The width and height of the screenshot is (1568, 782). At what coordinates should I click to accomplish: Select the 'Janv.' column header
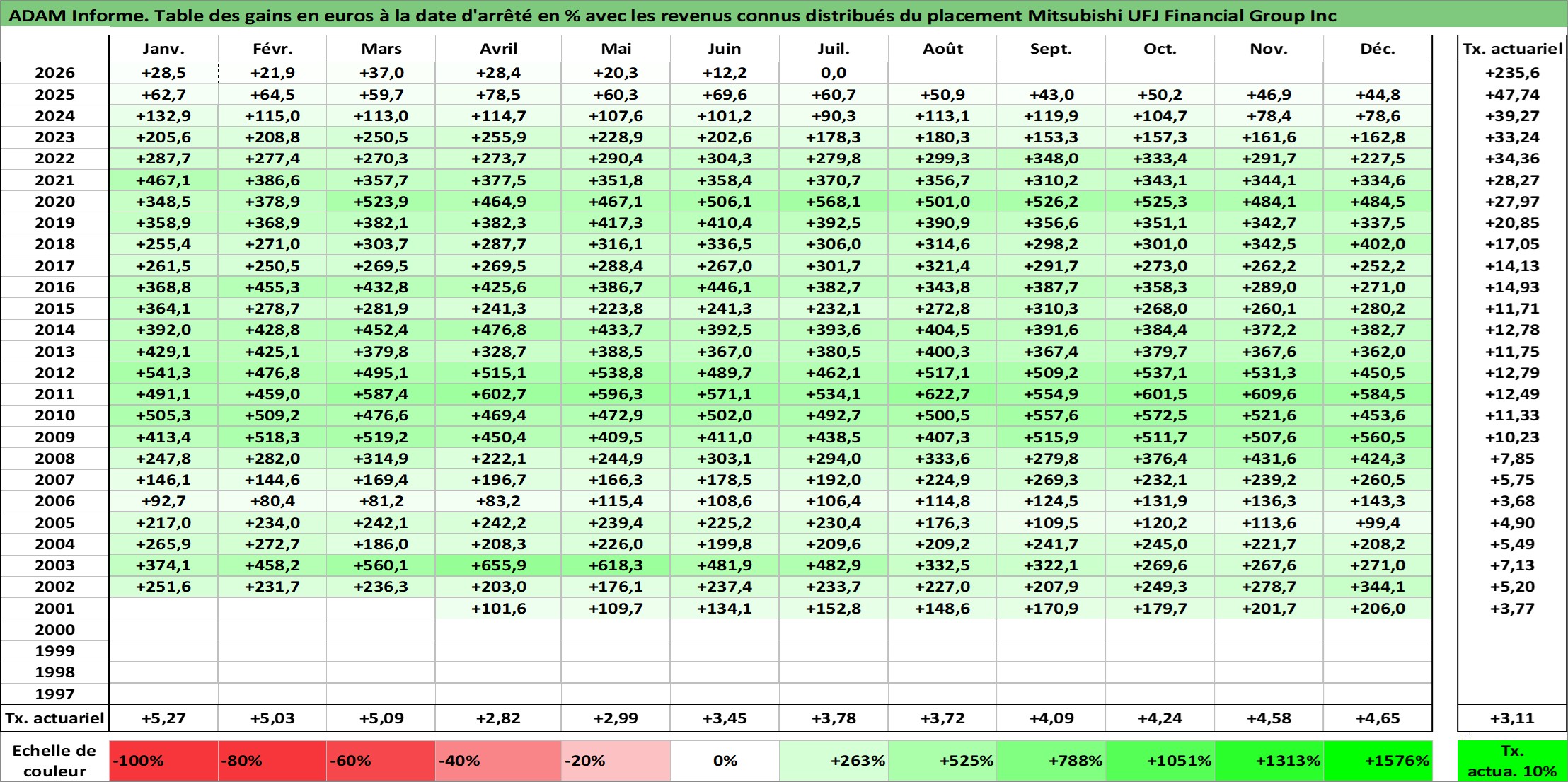pos(163,49)
